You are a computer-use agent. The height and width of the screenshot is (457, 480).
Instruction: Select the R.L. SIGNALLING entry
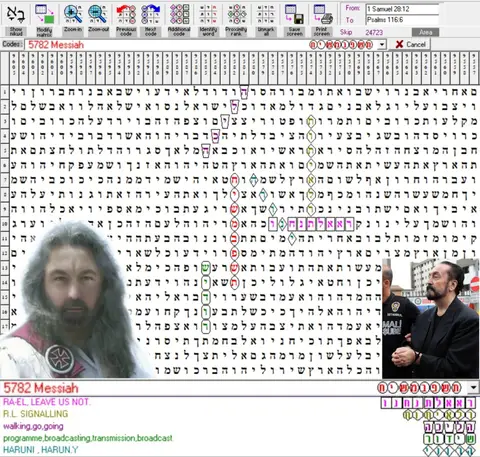(x=35, y=414)
